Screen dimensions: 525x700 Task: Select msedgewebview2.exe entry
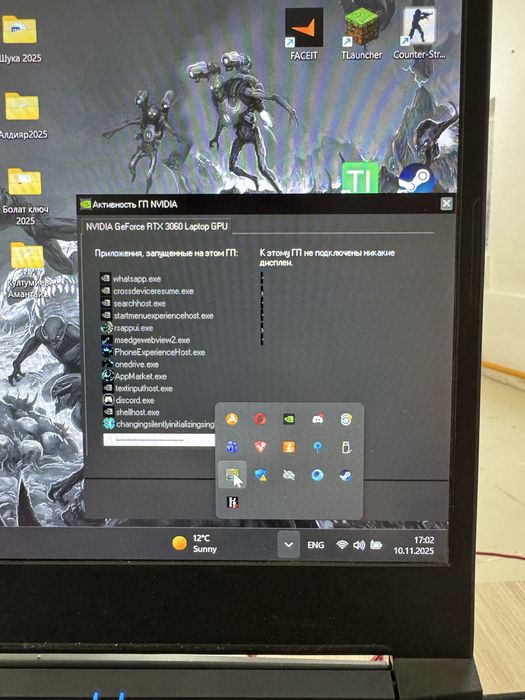146,340
